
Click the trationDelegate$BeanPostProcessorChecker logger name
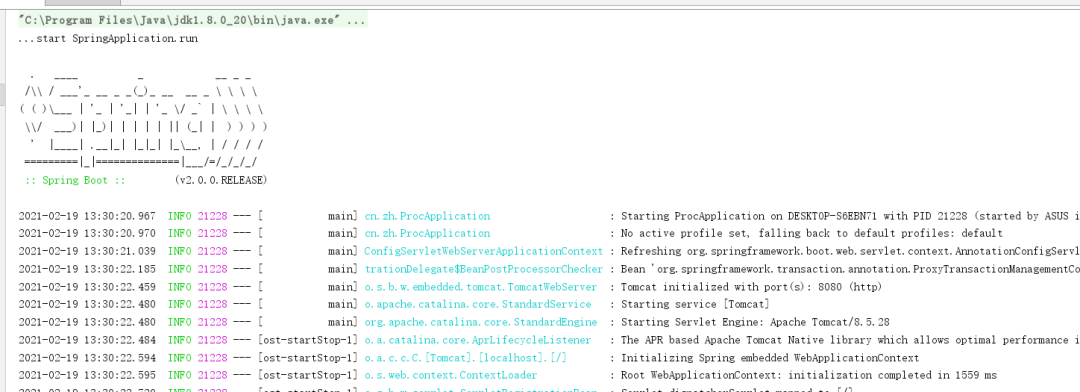[484, 269]
